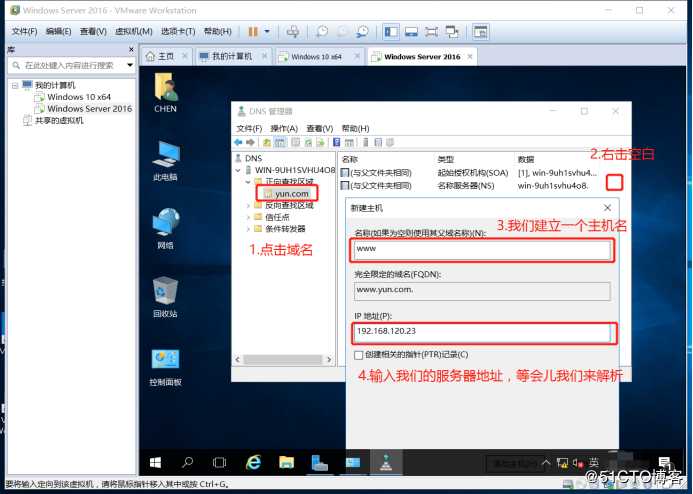This screenshot has width=693, height=494.
Task: Select Windows 10 x64 in the library tree
Action: (x=73, y=97)
